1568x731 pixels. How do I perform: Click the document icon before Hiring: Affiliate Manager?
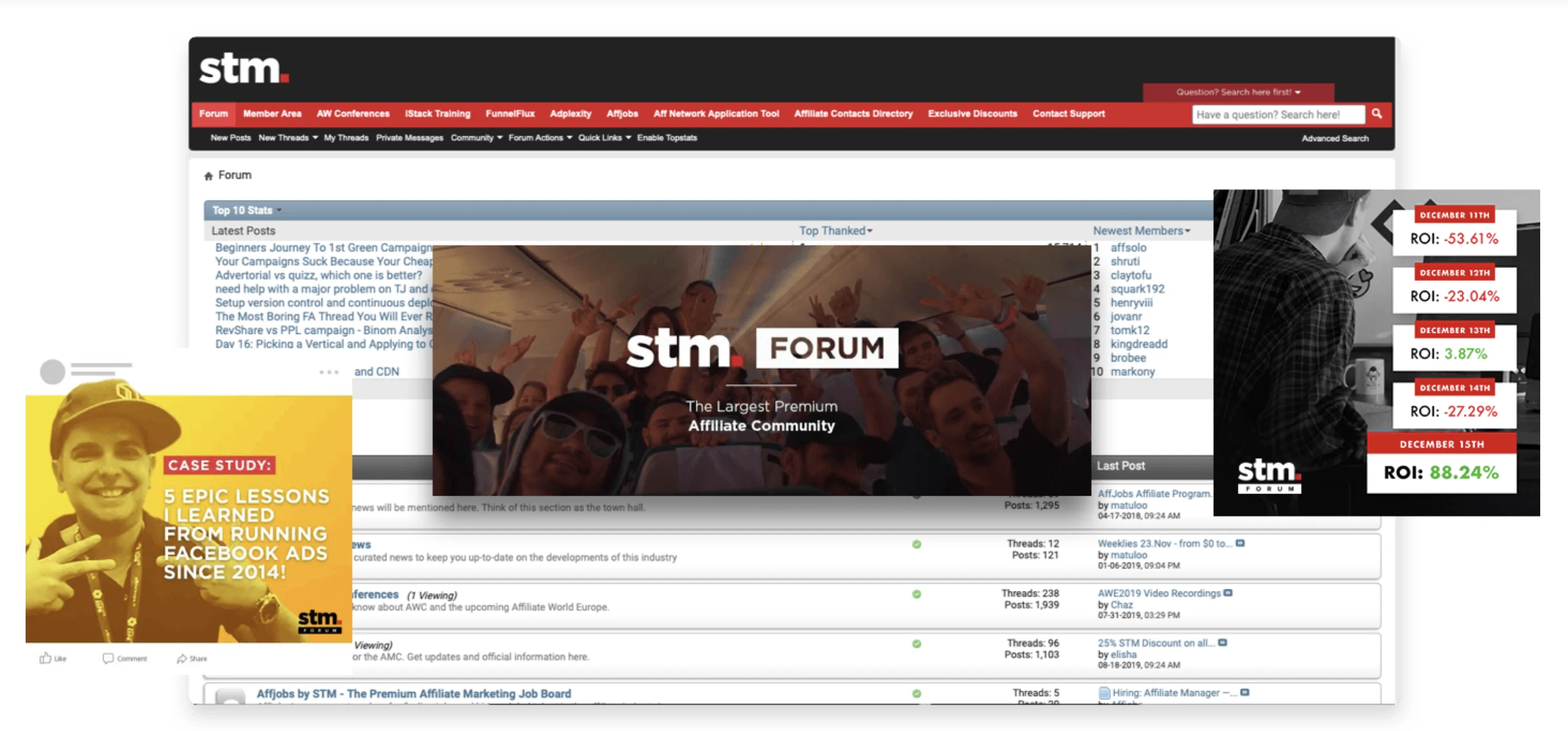coord(1104,693)
